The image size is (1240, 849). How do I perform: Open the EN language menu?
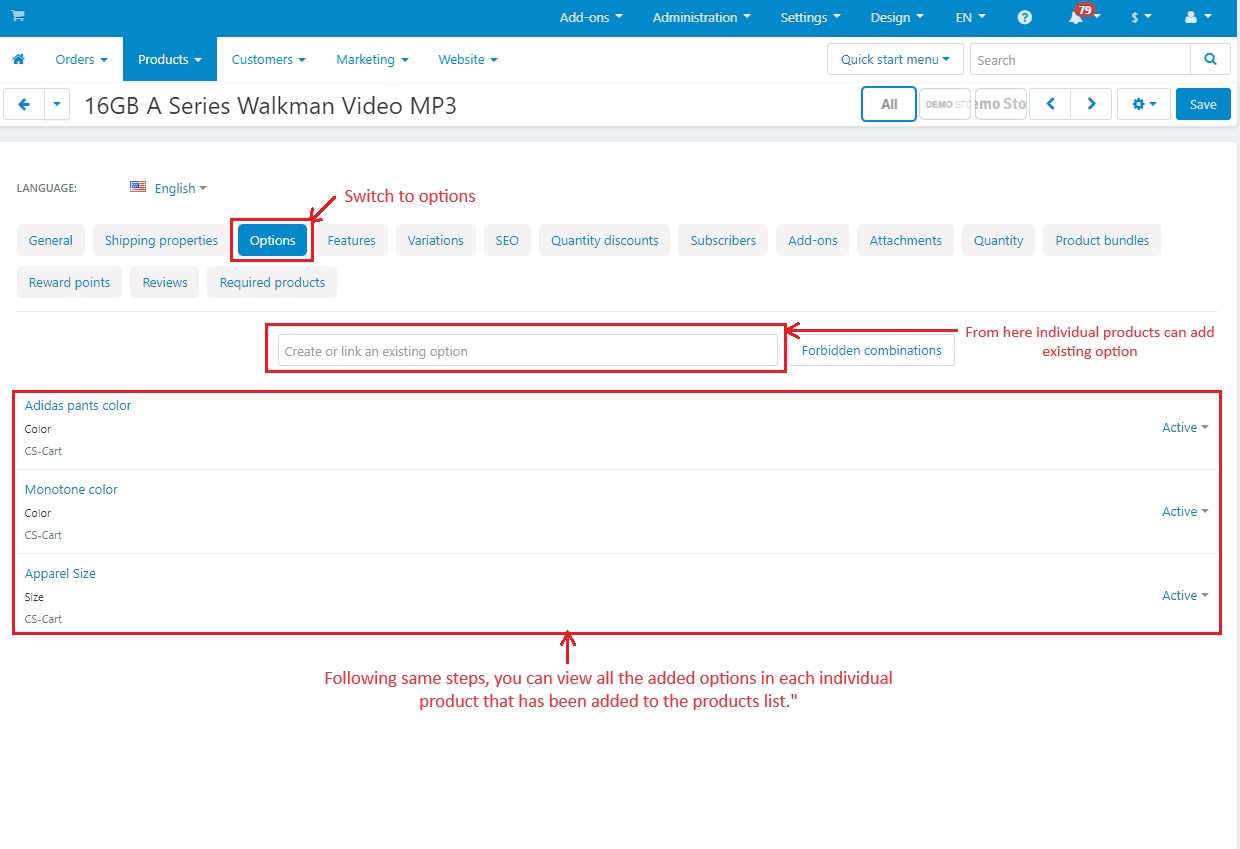[x=970, y=17]
